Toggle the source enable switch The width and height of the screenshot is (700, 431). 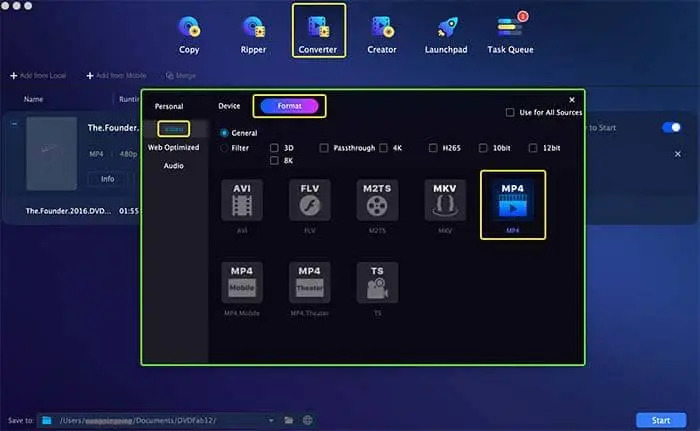pyautogui.click(x=671, y=128)
